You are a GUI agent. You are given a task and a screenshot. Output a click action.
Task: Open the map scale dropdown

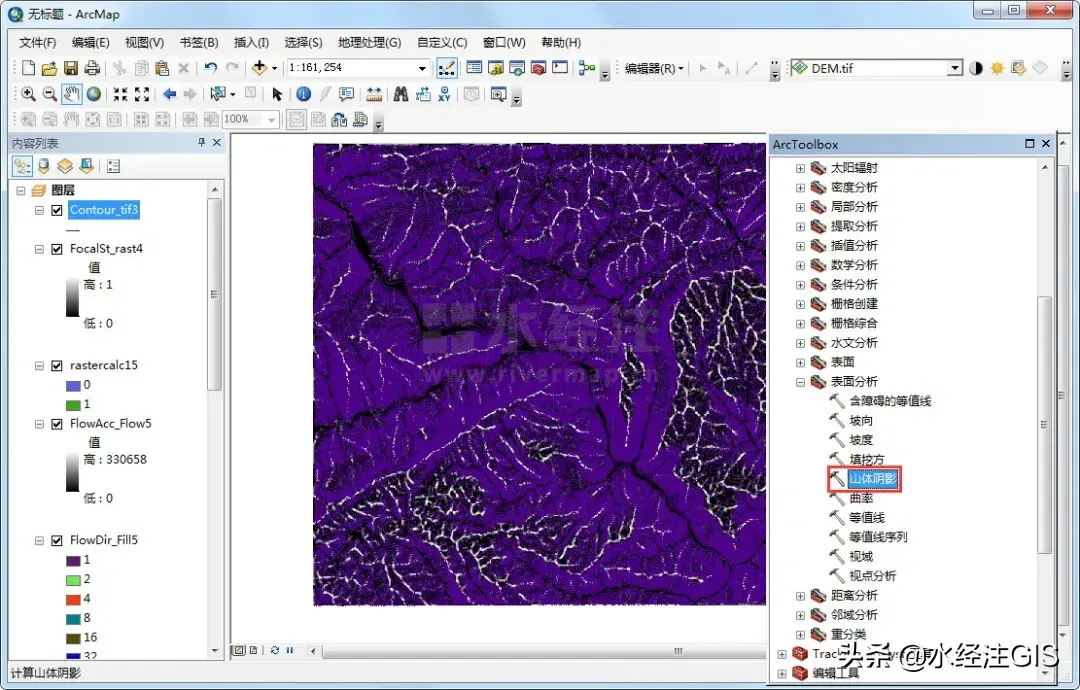(423, 68)
